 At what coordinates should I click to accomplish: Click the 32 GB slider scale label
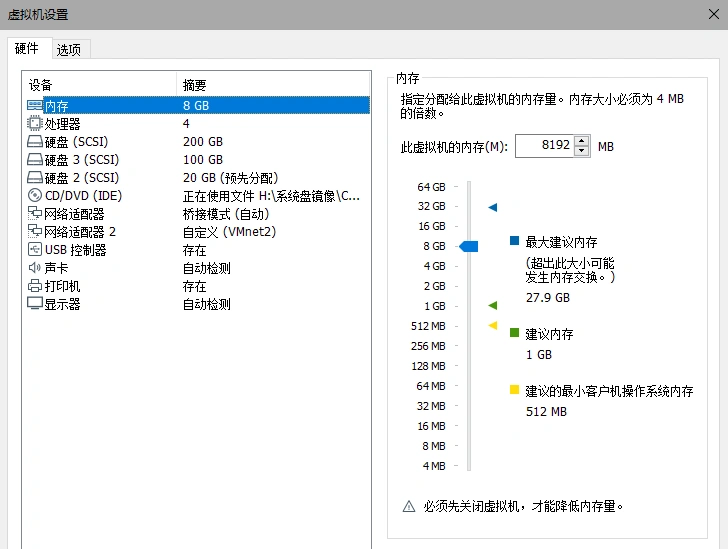tap(431, 206)
